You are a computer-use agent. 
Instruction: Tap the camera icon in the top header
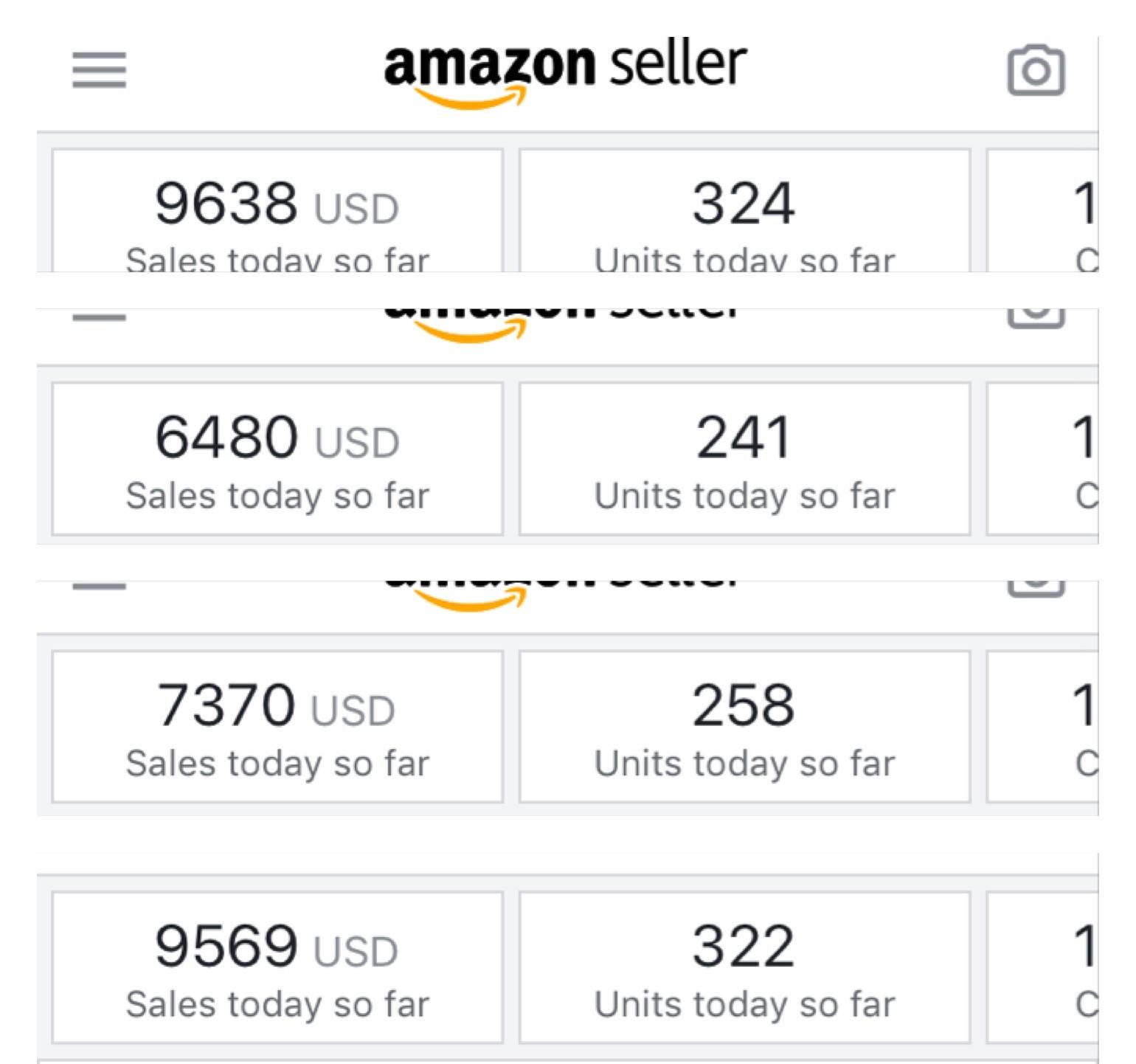1036,70
